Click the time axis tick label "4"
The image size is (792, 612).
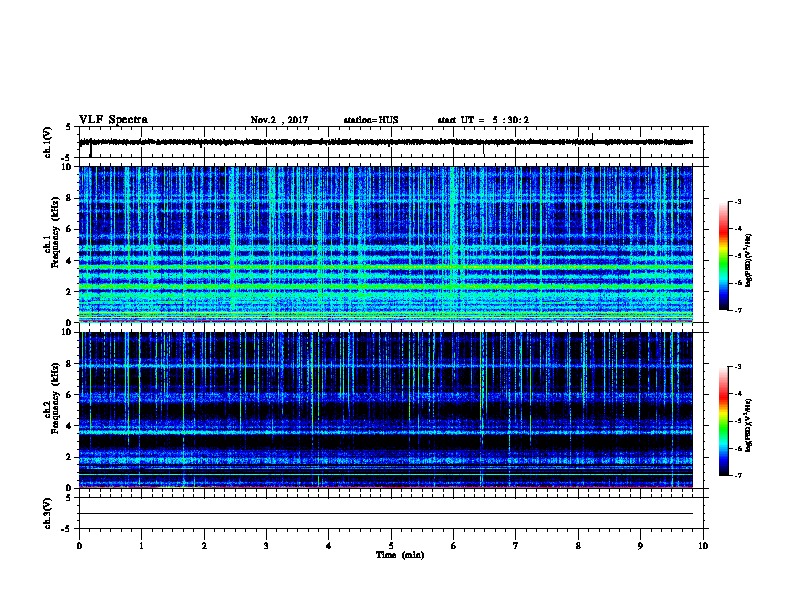(329, 546)
